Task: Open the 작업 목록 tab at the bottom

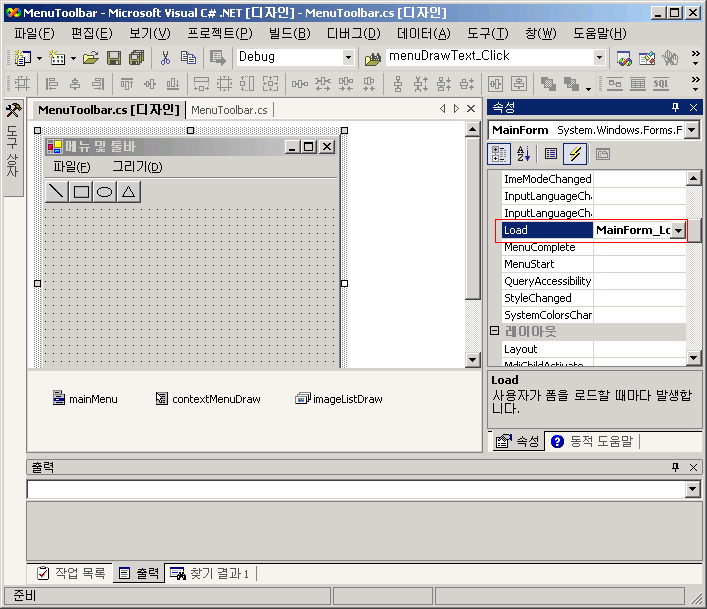Action: (x=71, y=573)
